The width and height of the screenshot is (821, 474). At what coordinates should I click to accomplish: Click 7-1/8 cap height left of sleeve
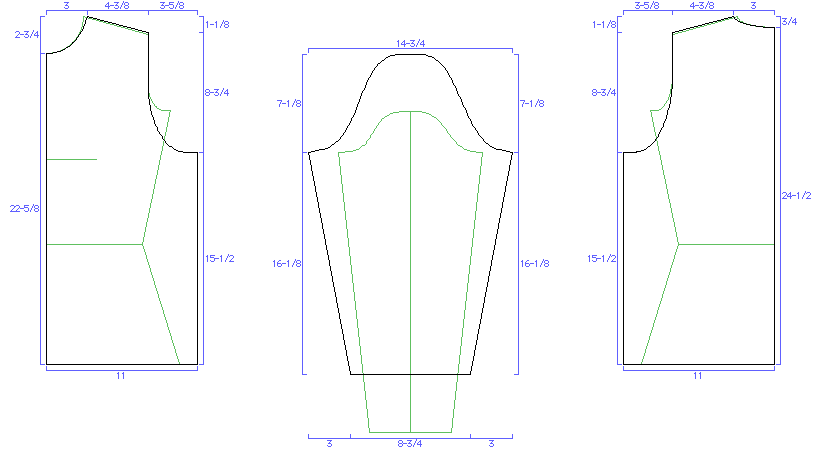tap(289, 104)
